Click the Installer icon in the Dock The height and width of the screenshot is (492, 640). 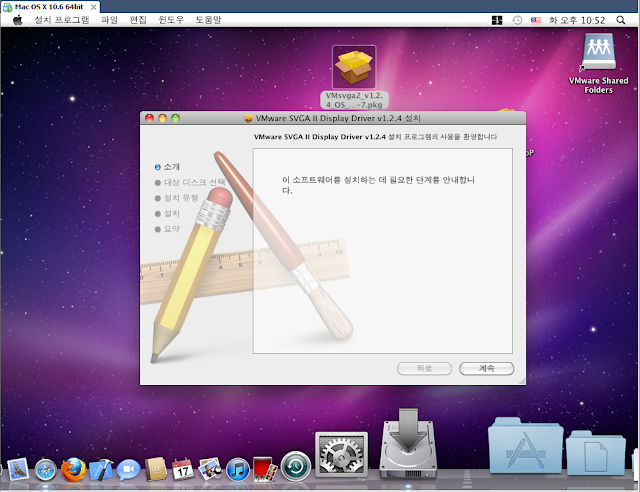click(x=408, y=444)
